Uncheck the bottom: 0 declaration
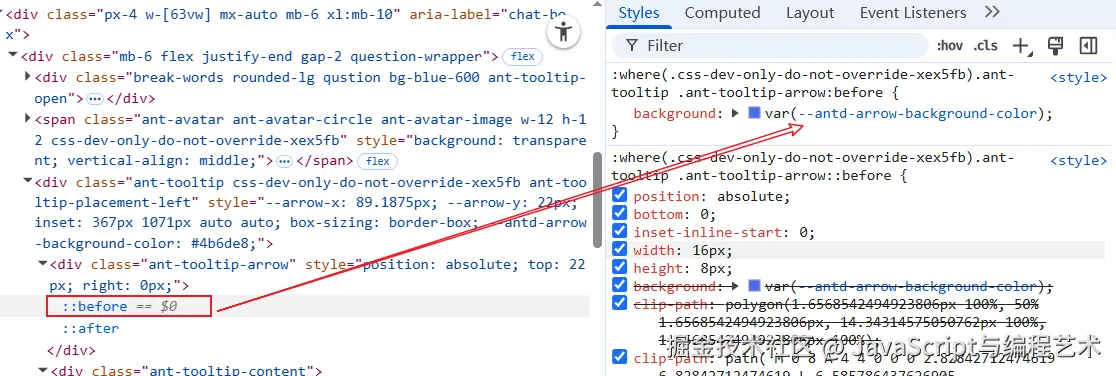This screenshot has height=376, width=1116. (619, 214)
